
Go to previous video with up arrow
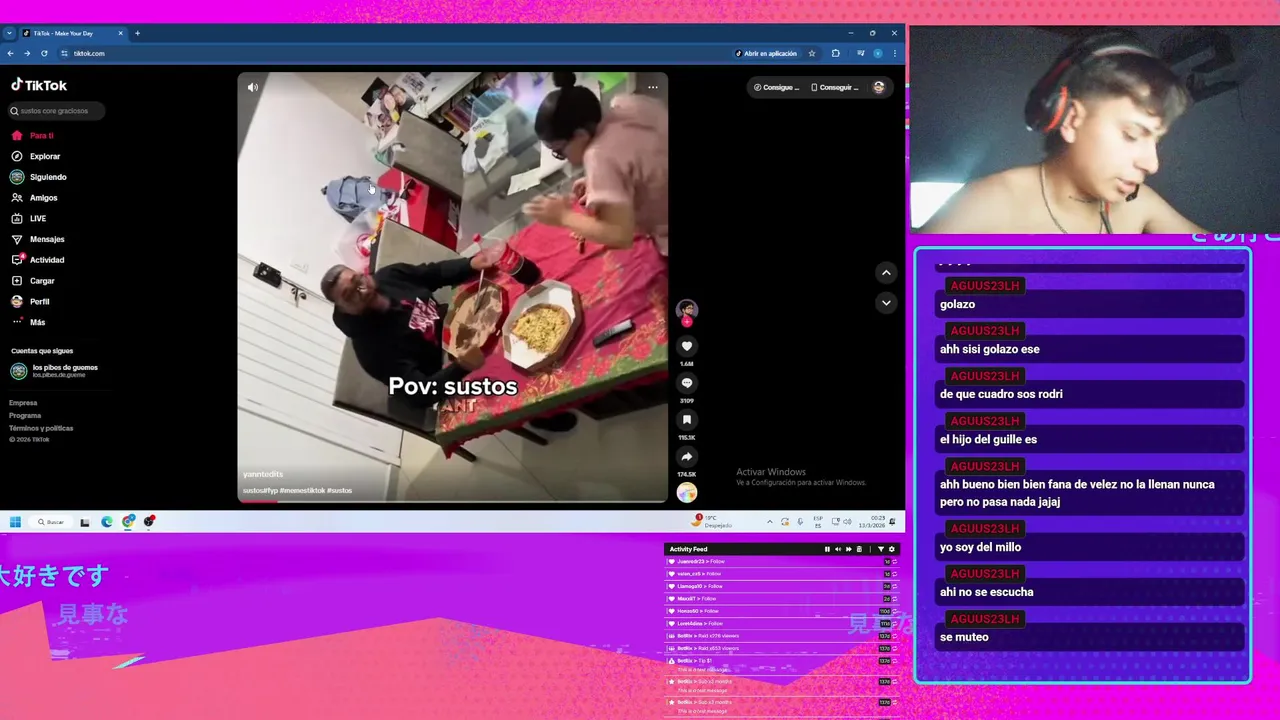tap(886, 272)
